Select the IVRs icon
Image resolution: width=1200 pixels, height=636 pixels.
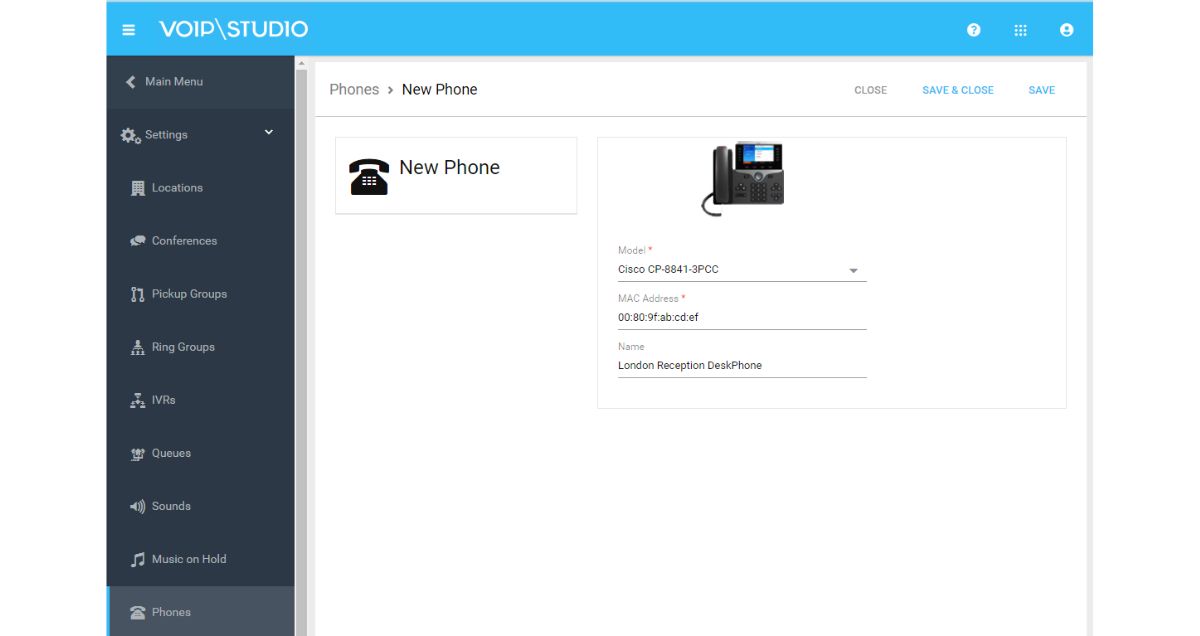(x=137, y=400)
